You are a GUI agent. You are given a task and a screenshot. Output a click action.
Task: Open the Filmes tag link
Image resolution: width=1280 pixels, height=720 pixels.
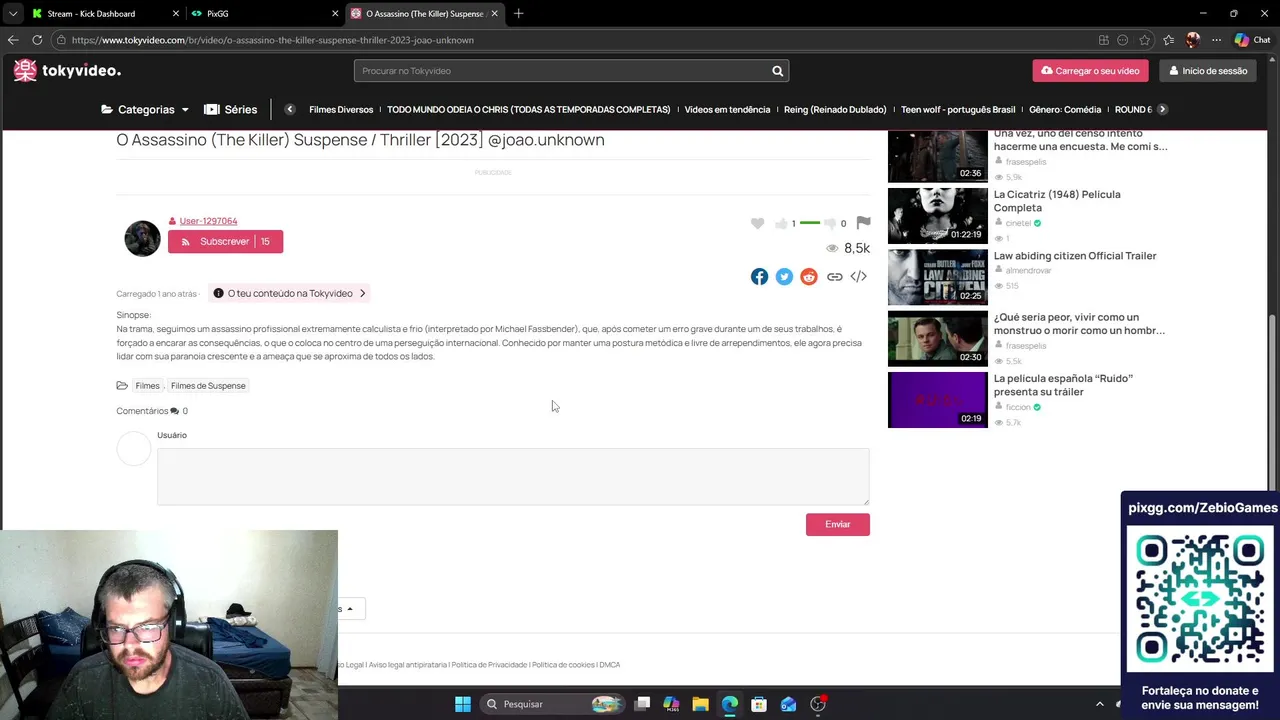pos(147,386)
